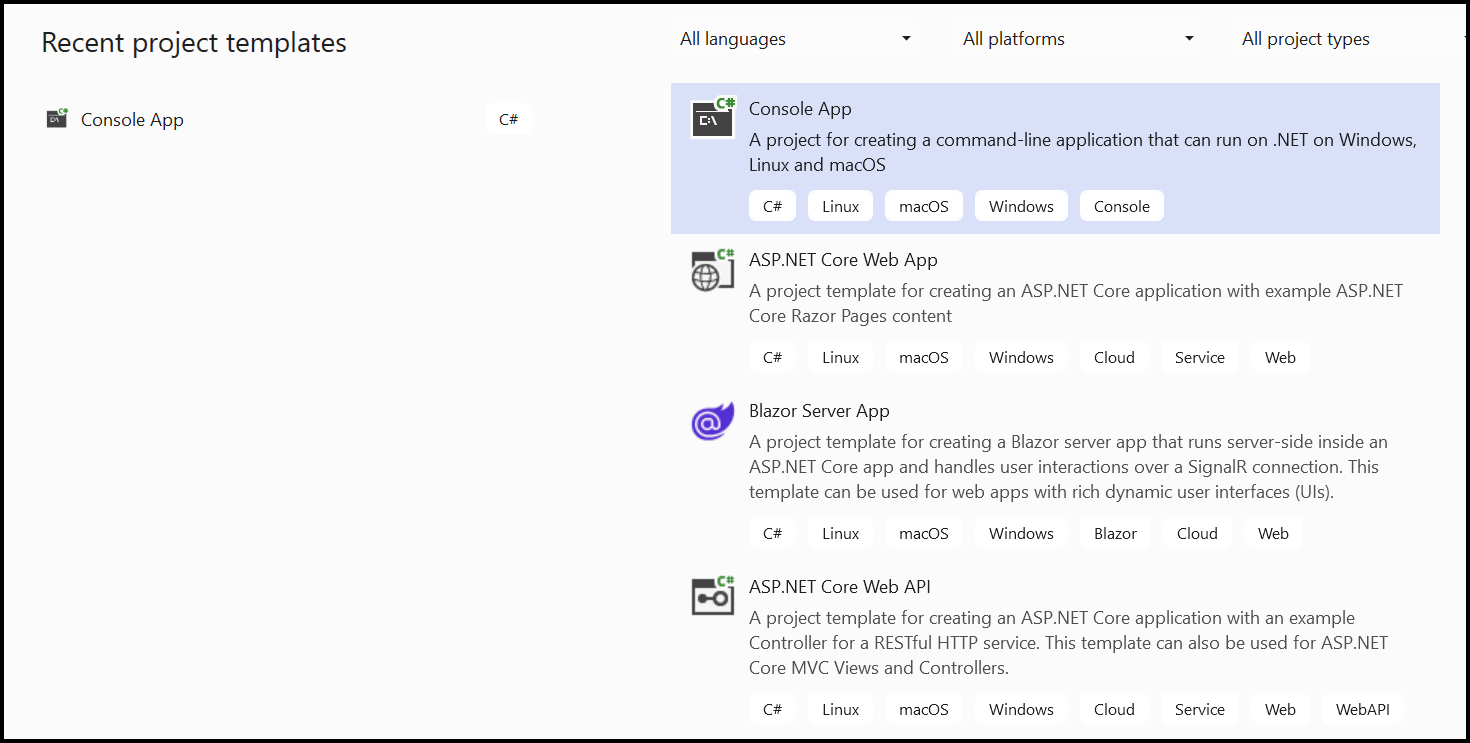Click the C# tag beside recent Console App
Screen dimensions: 1470x743
508,119
